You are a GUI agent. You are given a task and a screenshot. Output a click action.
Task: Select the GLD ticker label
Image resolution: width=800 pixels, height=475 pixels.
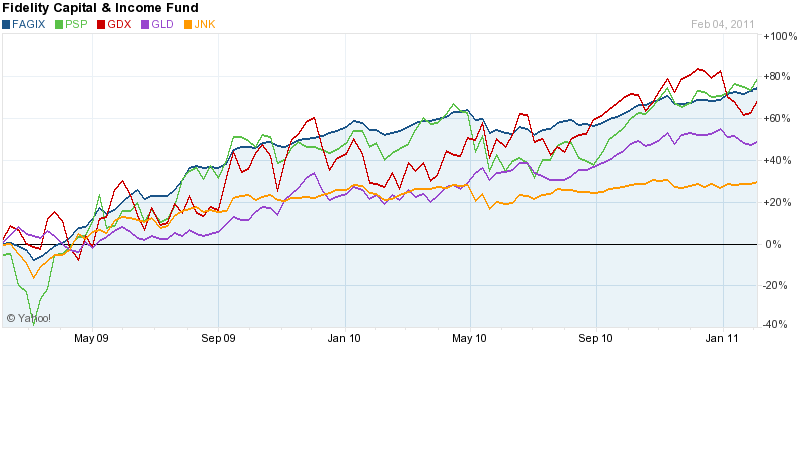[163, 24]
